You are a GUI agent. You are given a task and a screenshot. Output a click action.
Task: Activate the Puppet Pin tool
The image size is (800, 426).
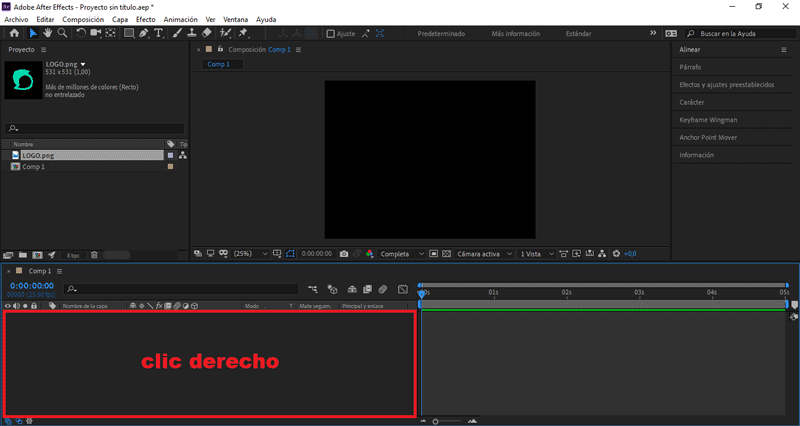[240, 33]
